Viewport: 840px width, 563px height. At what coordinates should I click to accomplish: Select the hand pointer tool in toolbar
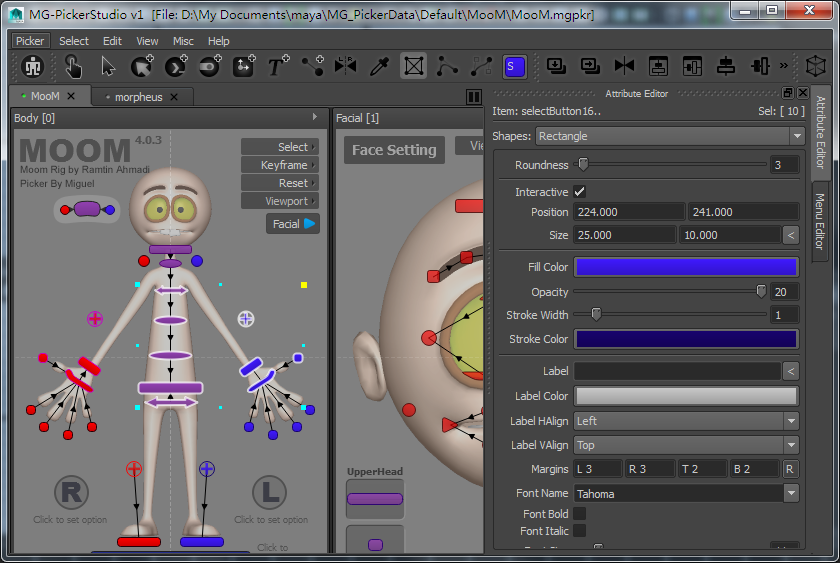[73, 67]
